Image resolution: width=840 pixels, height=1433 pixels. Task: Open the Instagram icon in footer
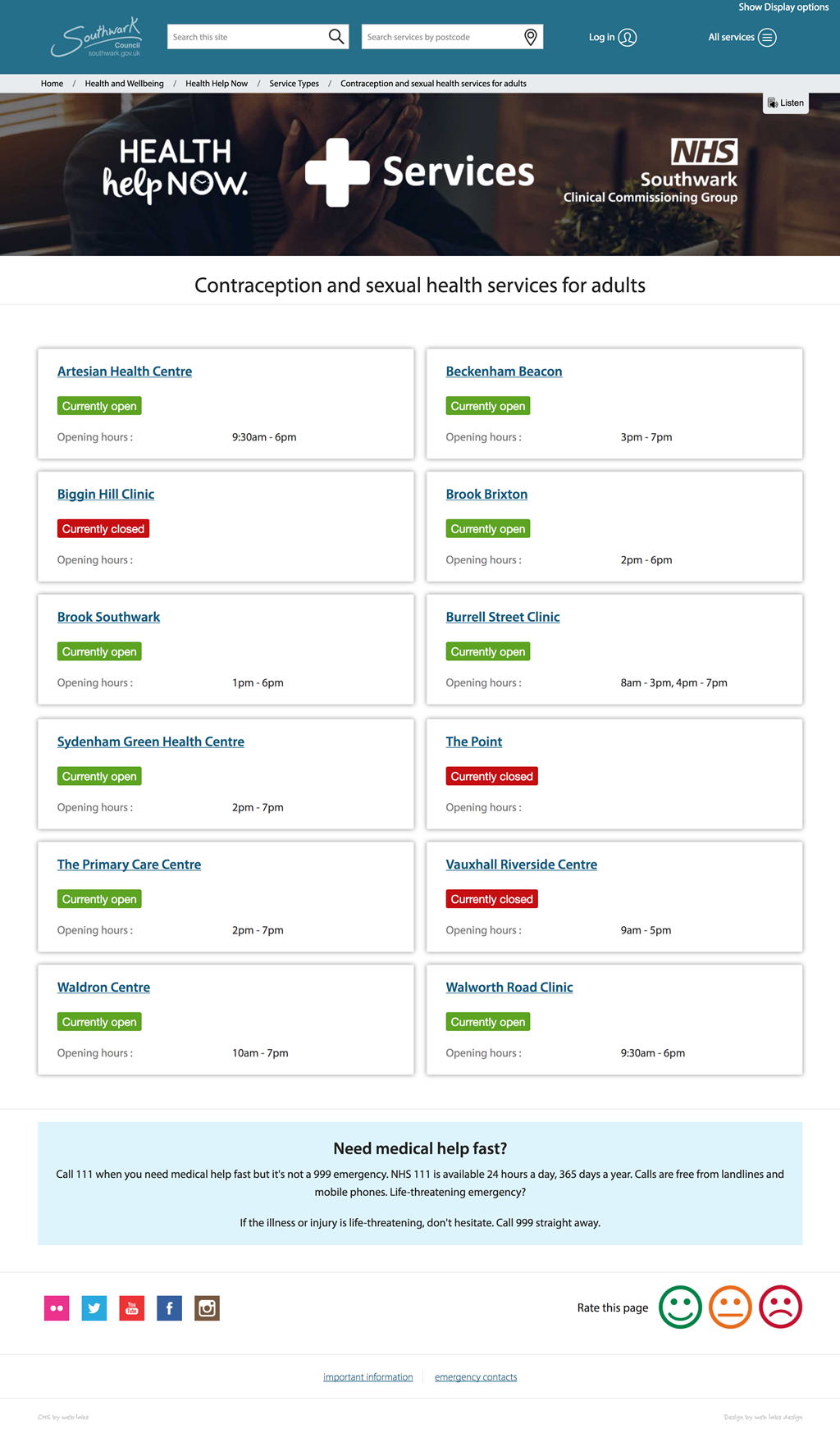(207, 1307)
